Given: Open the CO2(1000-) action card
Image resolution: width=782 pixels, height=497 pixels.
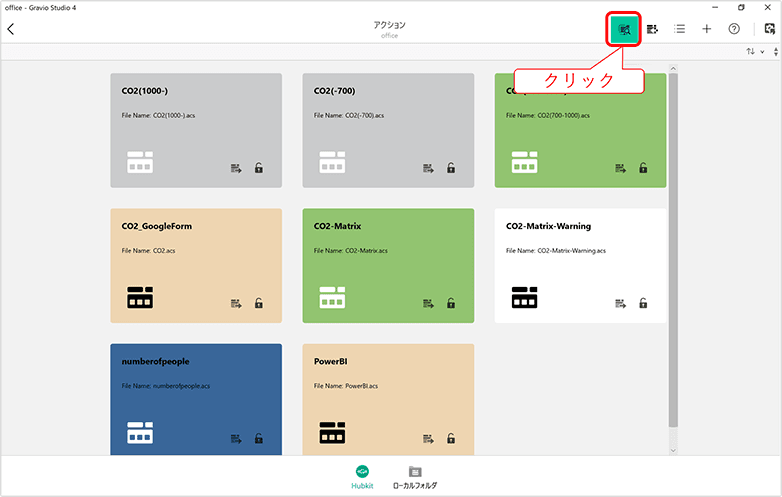Looking at the screenshot, I should point(196,131).
